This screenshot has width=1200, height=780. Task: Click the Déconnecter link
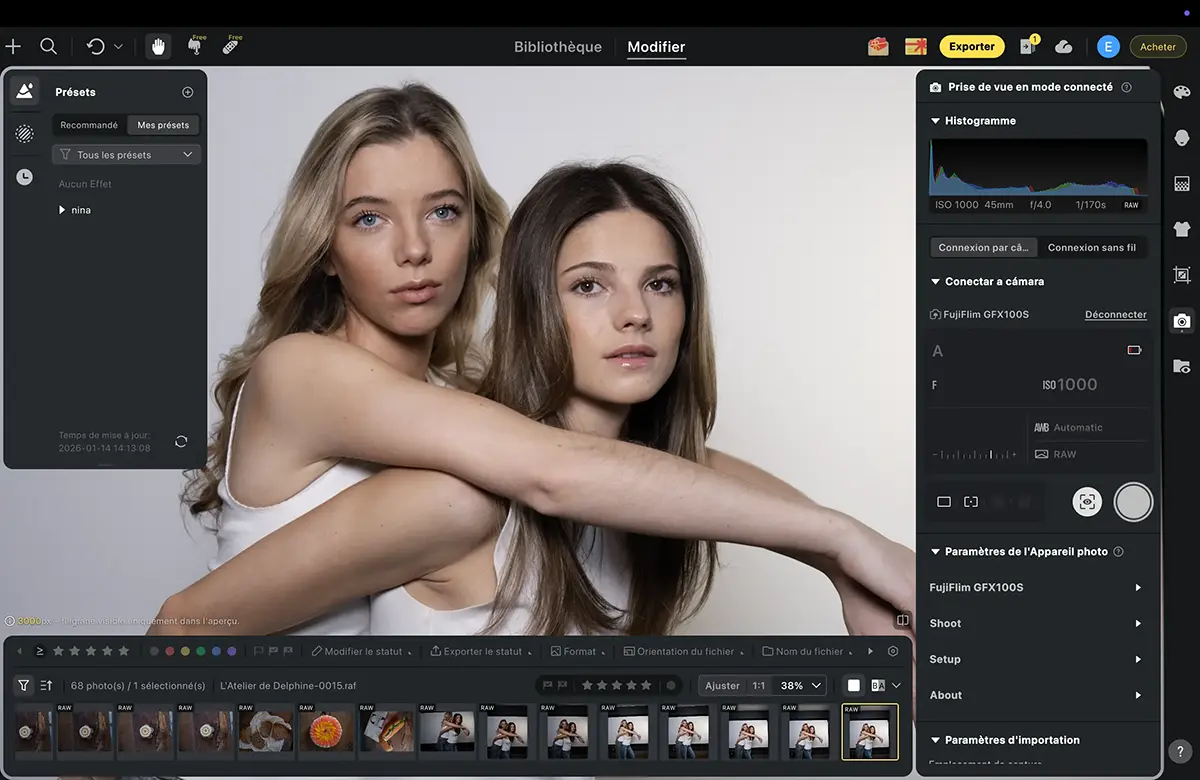point(1116,315)
